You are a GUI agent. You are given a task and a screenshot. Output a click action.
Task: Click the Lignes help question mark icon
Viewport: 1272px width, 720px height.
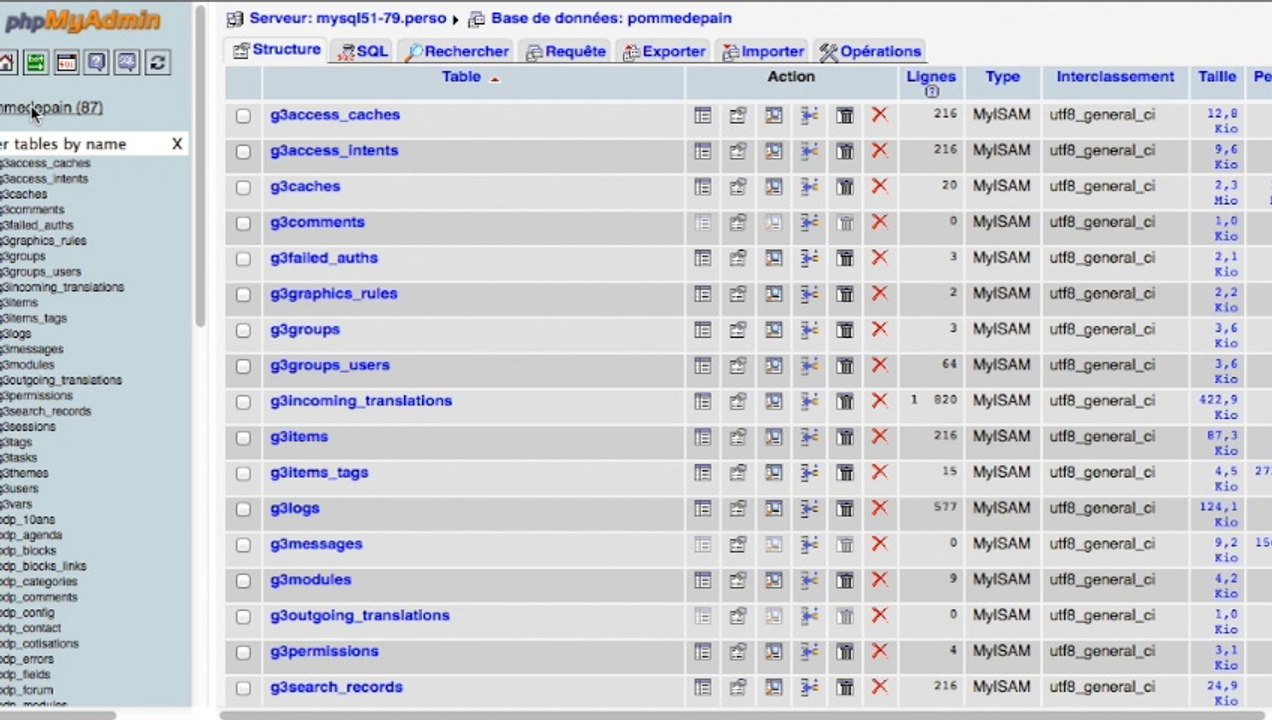click(932, 91)
